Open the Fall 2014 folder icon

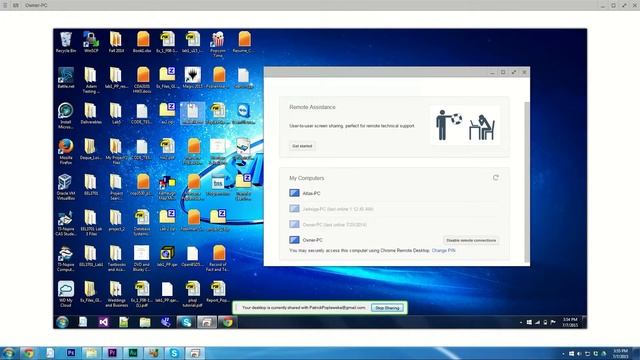click(x=116, y=42)
